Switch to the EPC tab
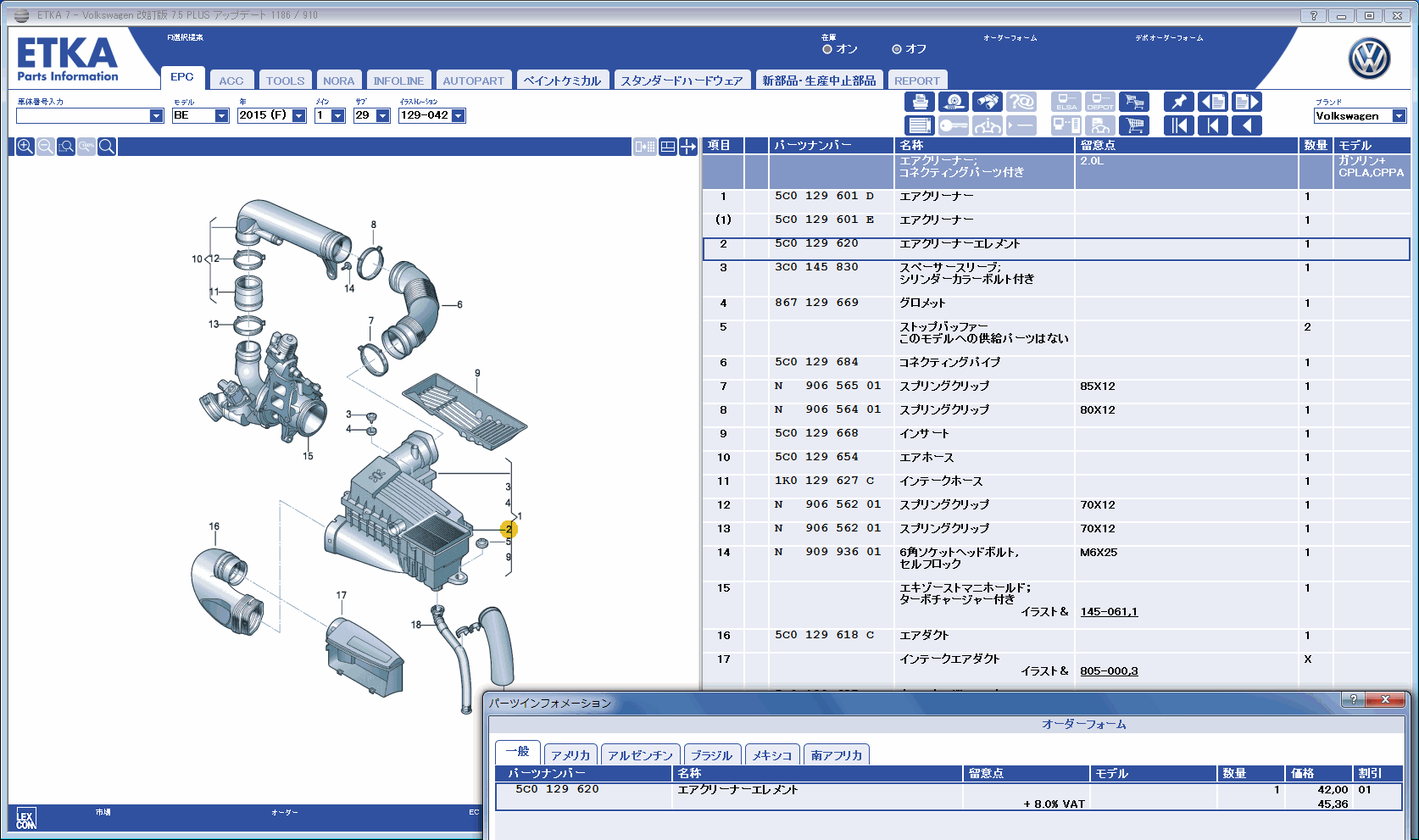 (x=182, y=77)
